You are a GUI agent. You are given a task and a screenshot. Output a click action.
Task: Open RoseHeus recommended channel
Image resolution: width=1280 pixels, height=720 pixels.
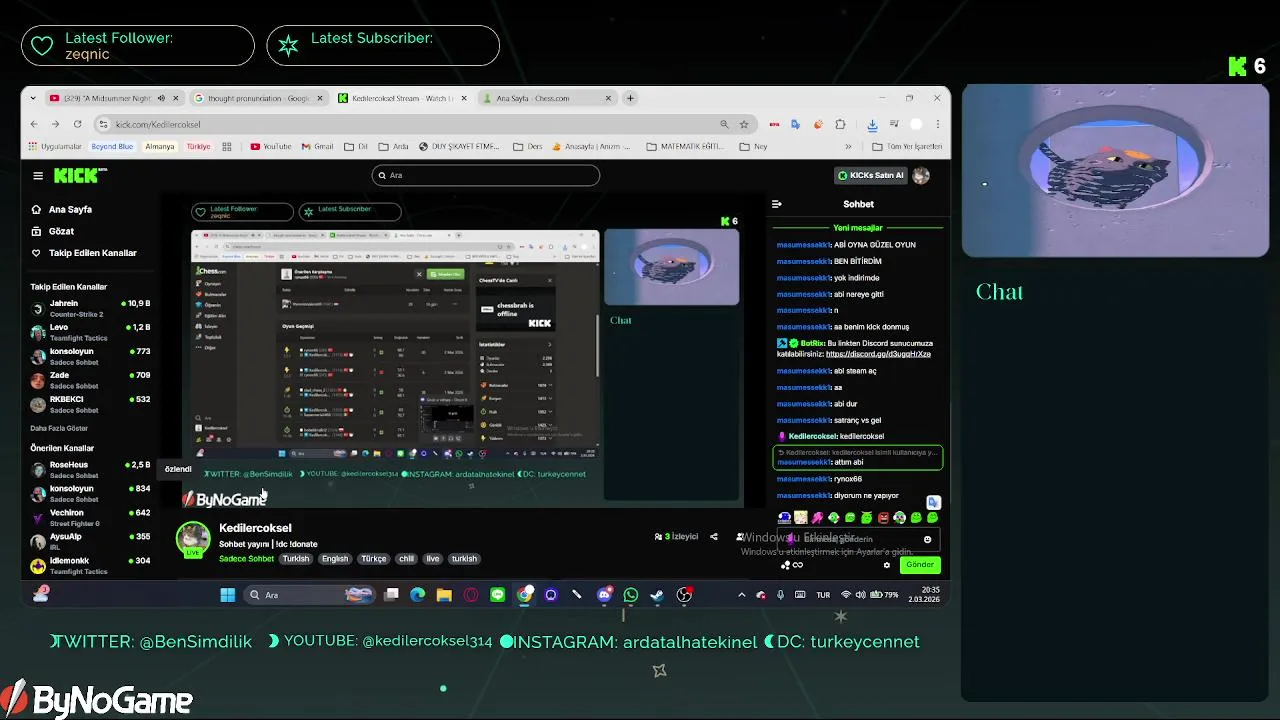90,470
